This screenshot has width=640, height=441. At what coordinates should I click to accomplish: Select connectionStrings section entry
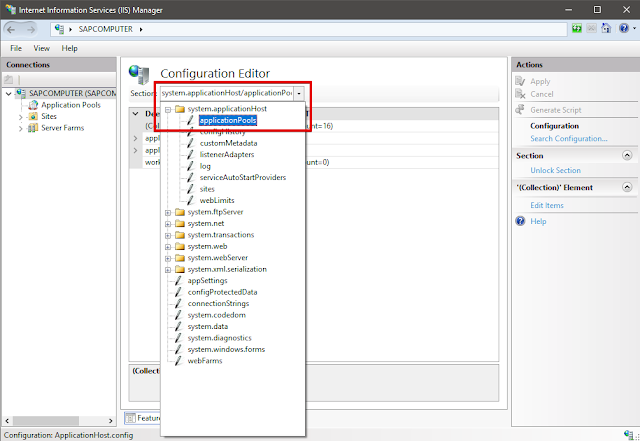[x=218, y=303]
